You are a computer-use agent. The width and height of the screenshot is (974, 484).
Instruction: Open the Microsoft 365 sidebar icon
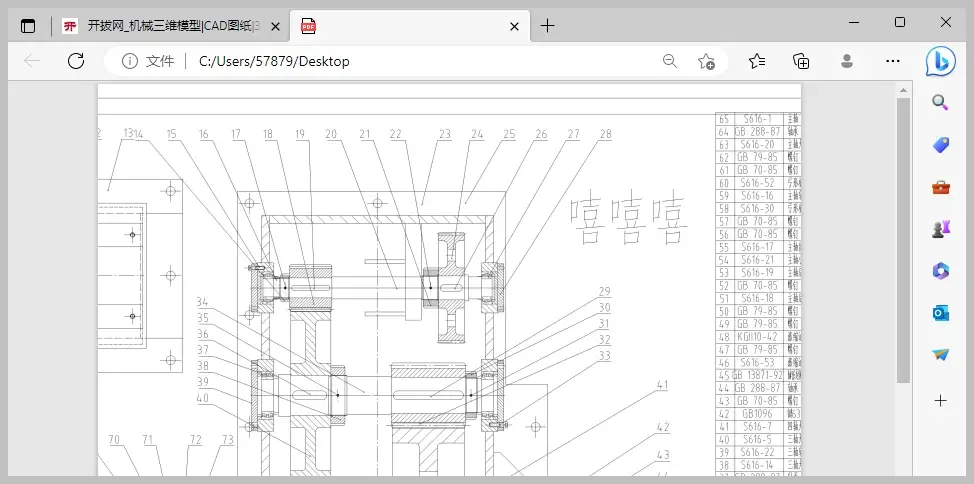click(x=940, y=272)
